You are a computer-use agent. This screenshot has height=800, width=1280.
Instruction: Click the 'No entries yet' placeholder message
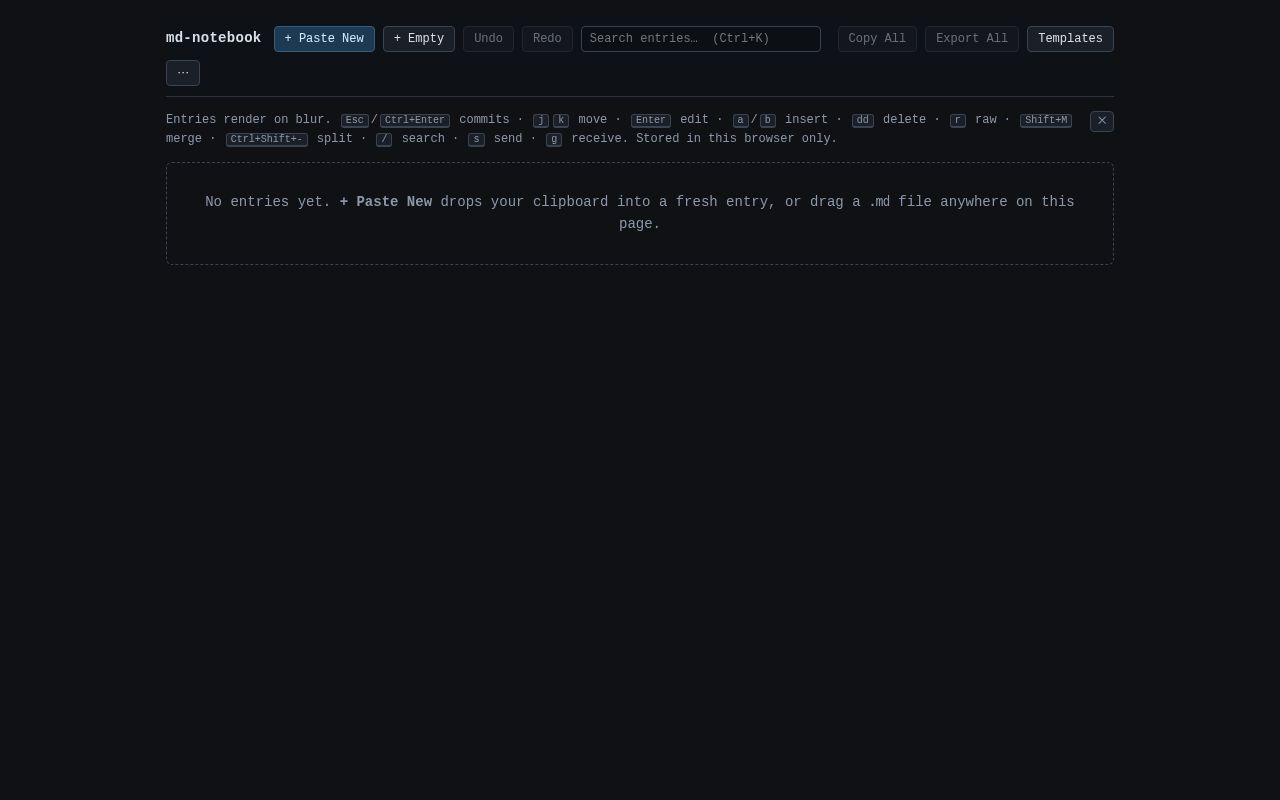[x=640, y=213]
